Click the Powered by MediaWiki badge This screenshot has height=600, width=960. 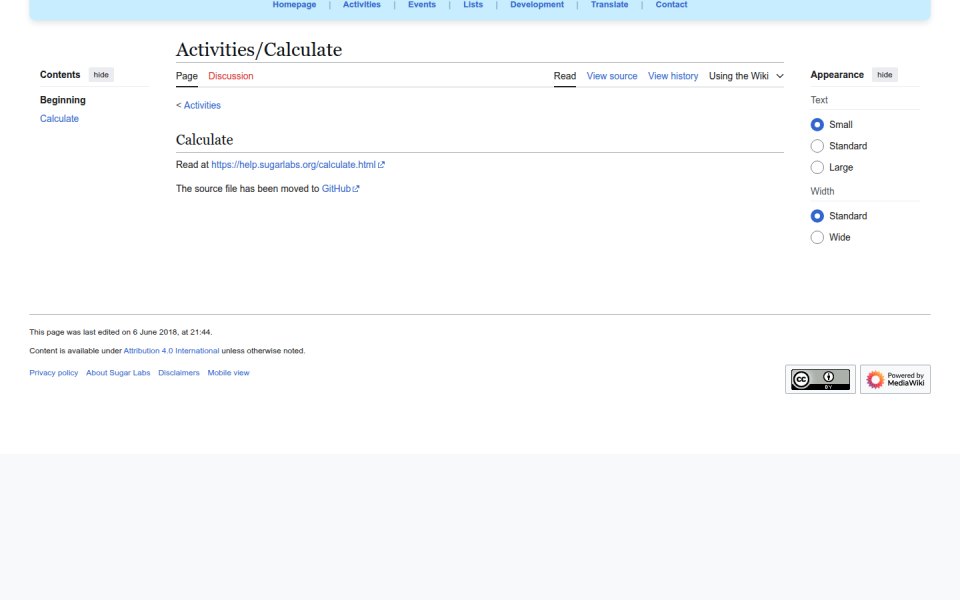[895, 379]
